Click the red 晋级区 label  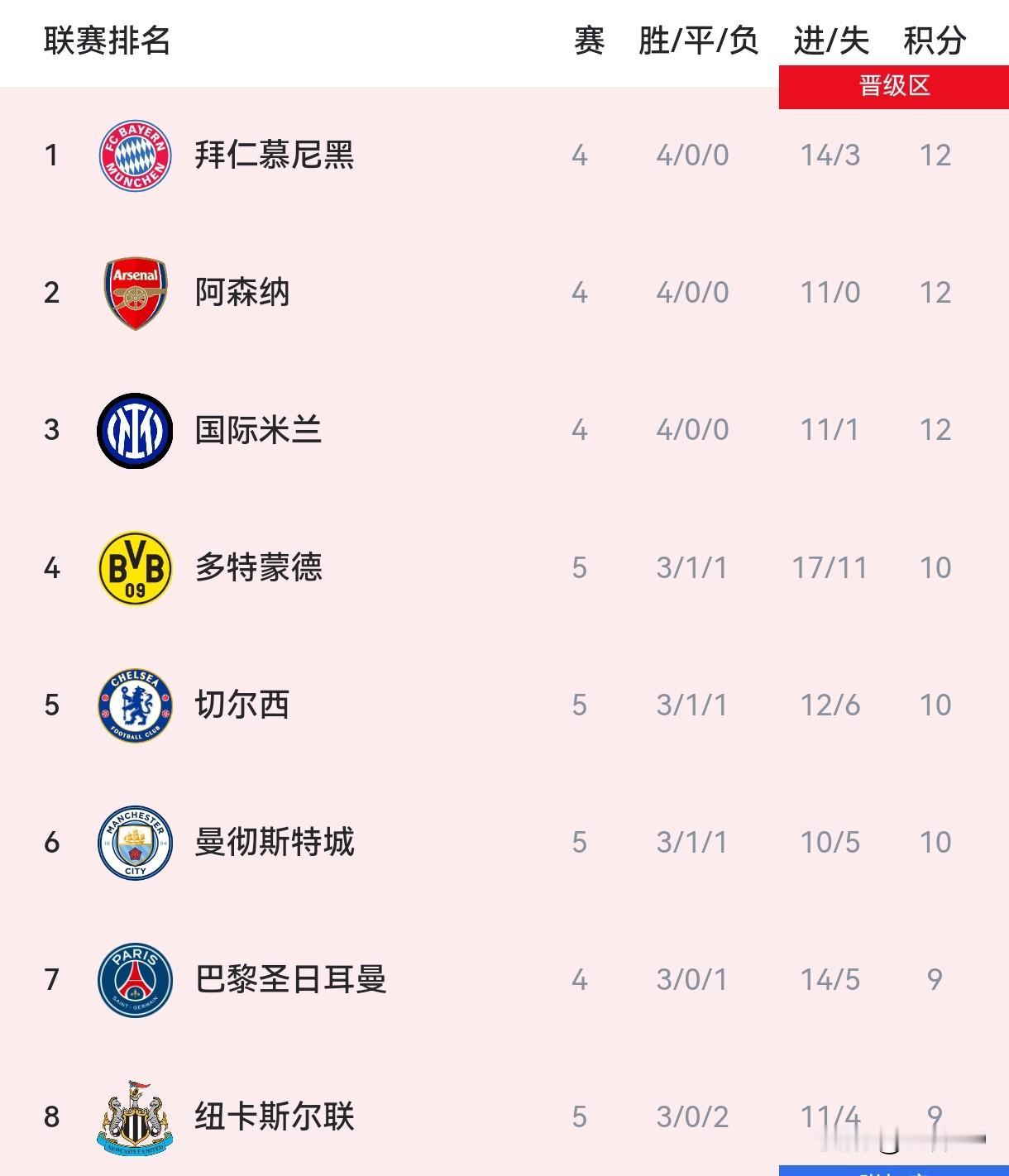894,86
